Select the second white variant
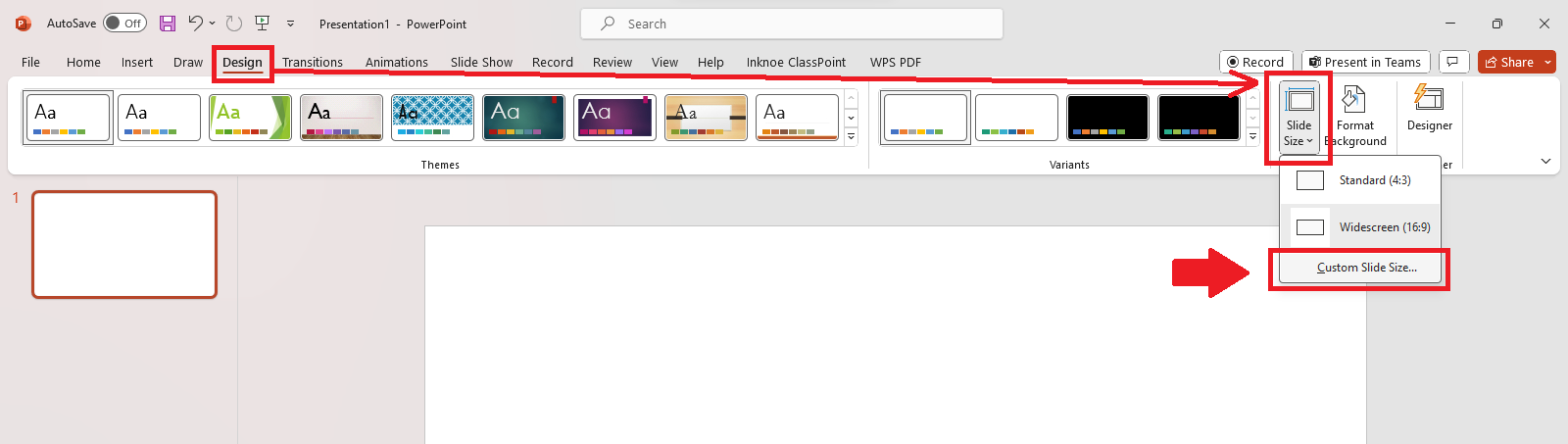 coord(1016,118)
